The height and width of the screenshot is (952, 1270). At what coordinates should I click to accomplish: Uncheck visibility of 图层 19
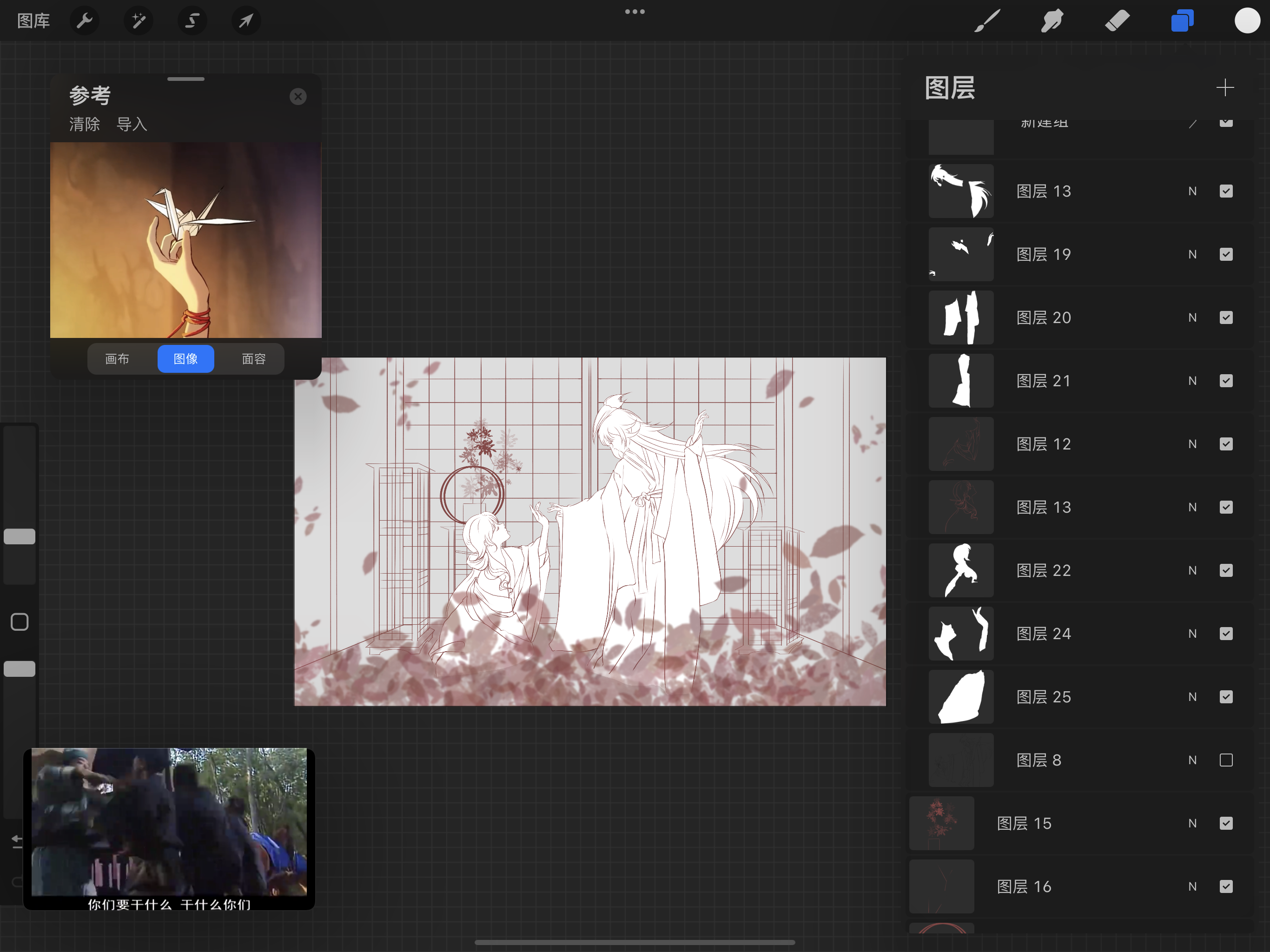point(1226,254)
